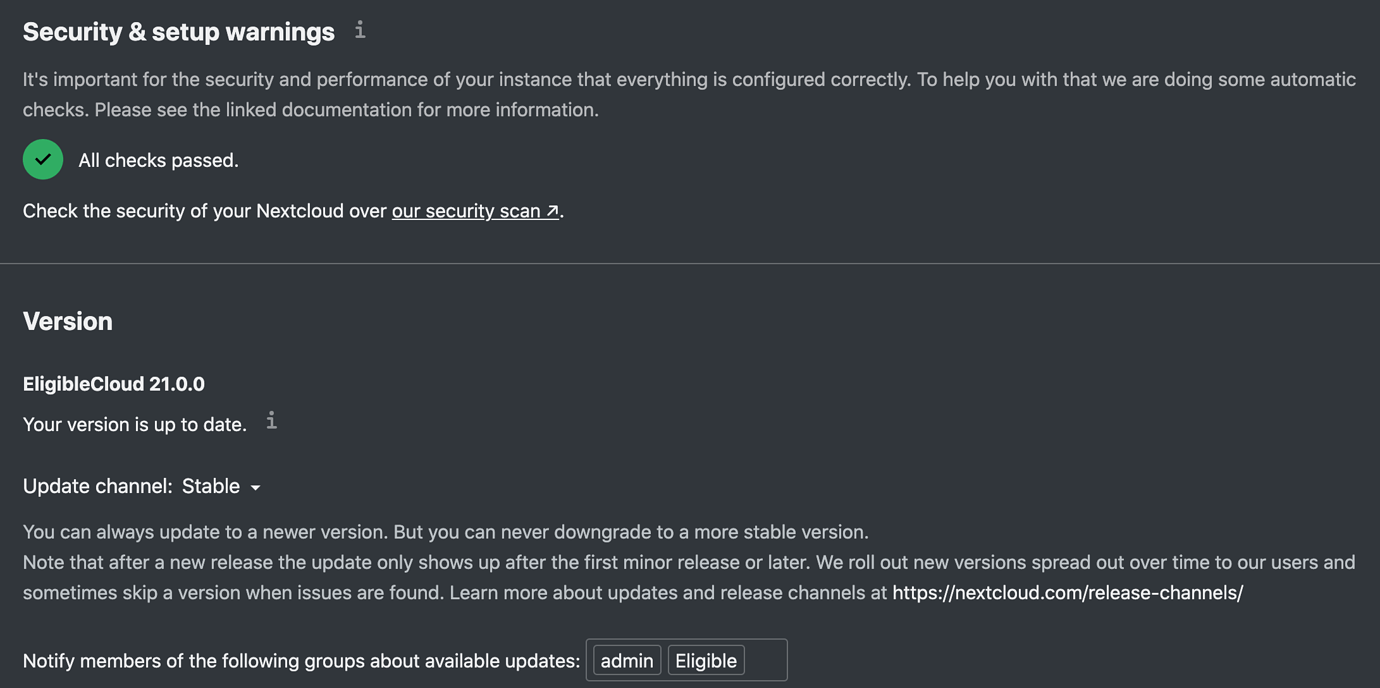Click the checkmark inside the green circle

(x=42, y=159)
